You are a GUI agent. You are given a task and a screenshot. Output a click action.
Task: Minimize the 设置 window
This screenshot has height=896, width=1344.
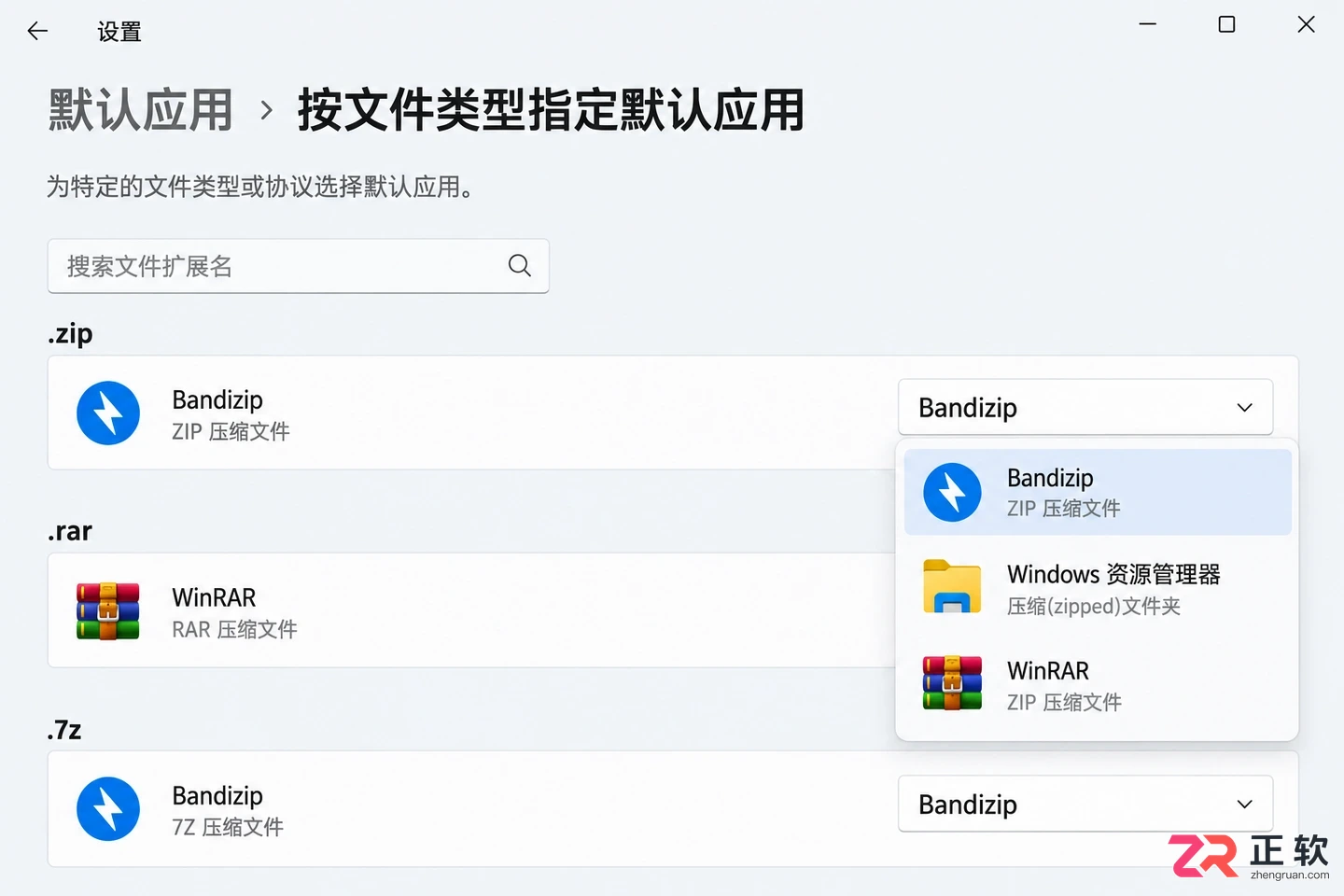click(1148, 24)
